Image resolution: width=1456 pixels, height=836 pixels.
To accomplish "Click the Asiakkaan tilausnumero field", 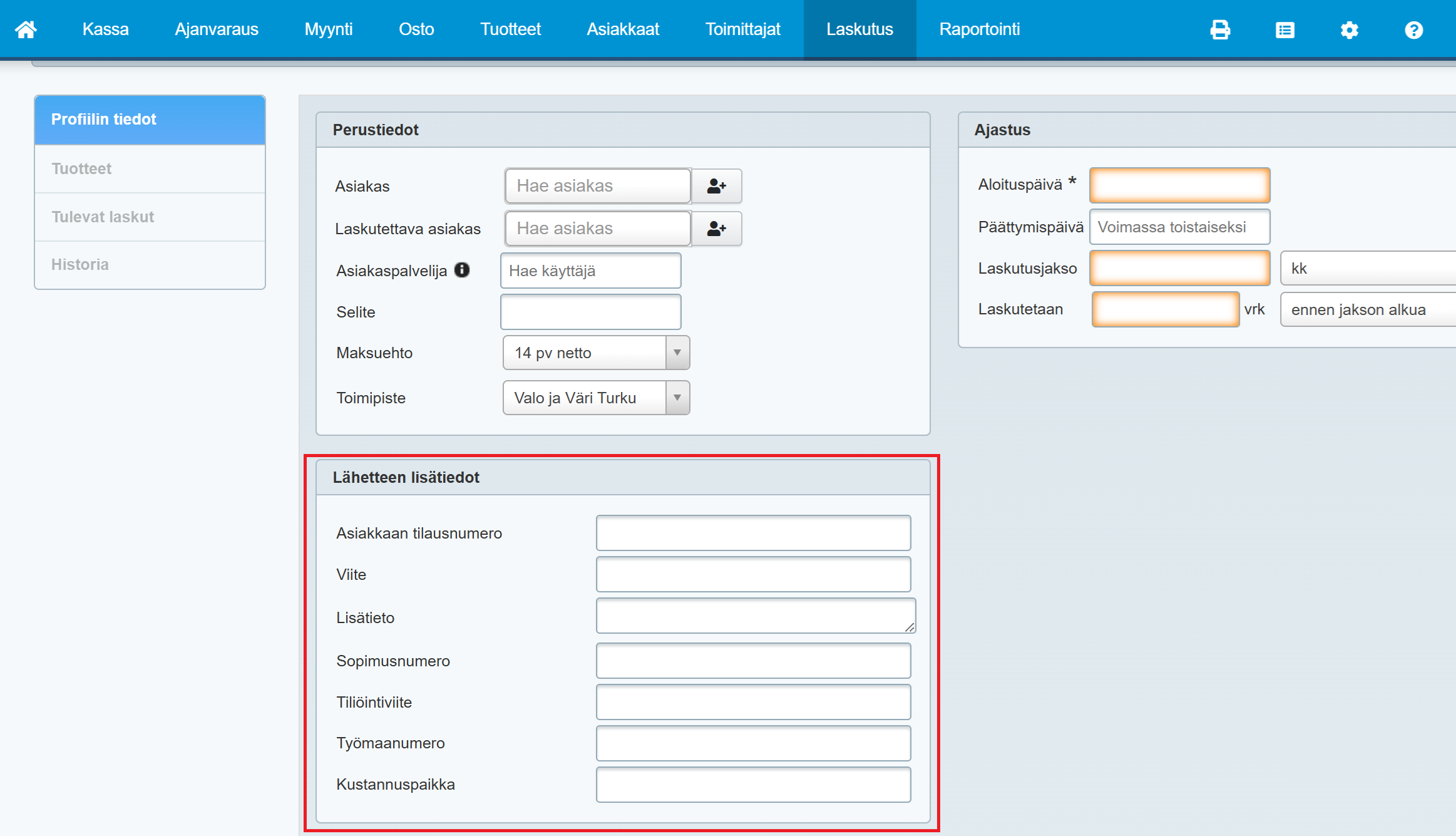I will pos(753,533).
